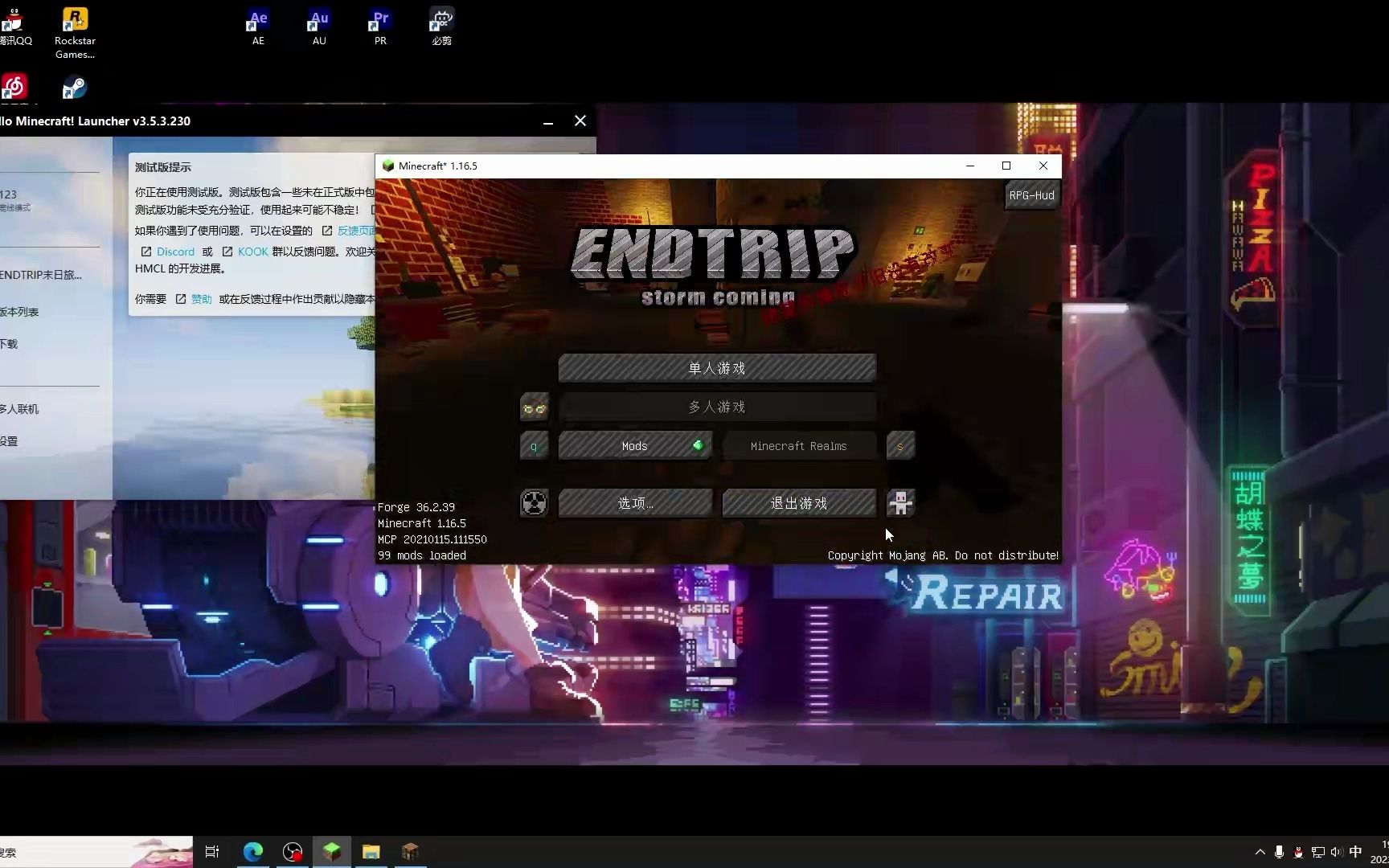Open the 反馈页面 link in HMCL notice
This screenshot has width=1389, height=868.
pyautogui.click(x=356, y=231)
